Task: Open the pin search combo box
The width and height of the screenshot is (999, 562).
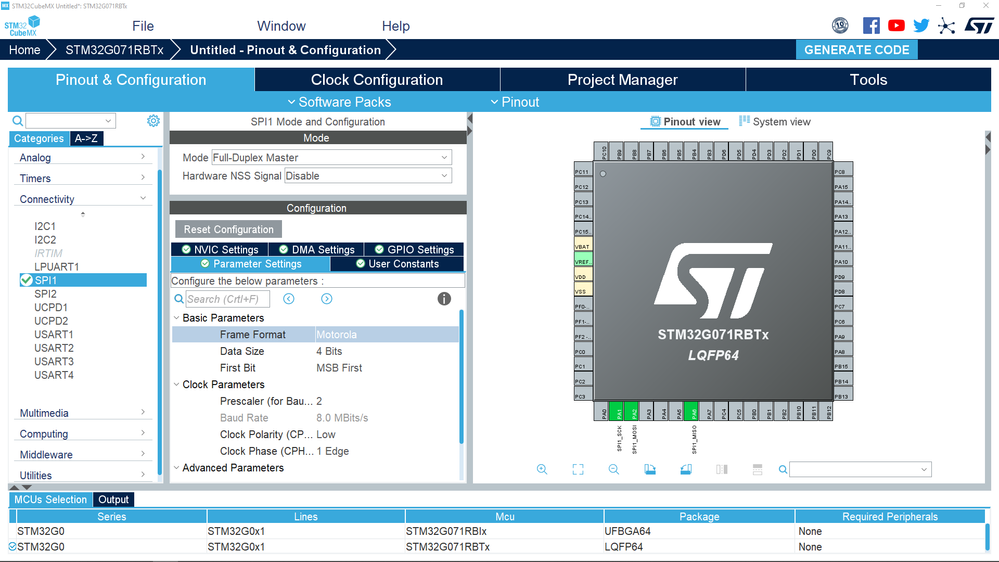Action: pyautogui.click(x=860, y=470)
